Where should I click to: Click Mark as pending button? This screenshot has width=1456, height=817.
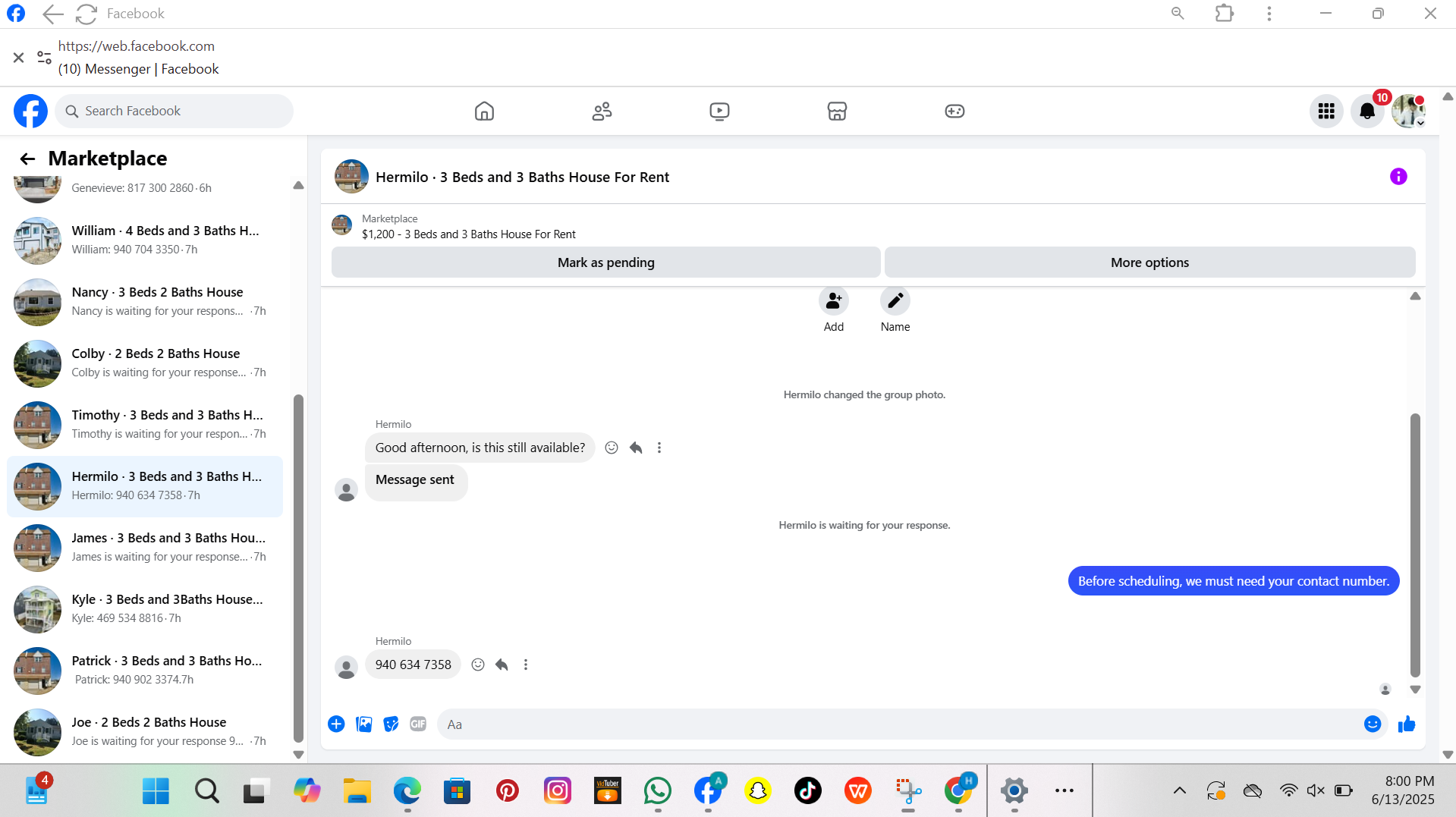click(605, 262)
